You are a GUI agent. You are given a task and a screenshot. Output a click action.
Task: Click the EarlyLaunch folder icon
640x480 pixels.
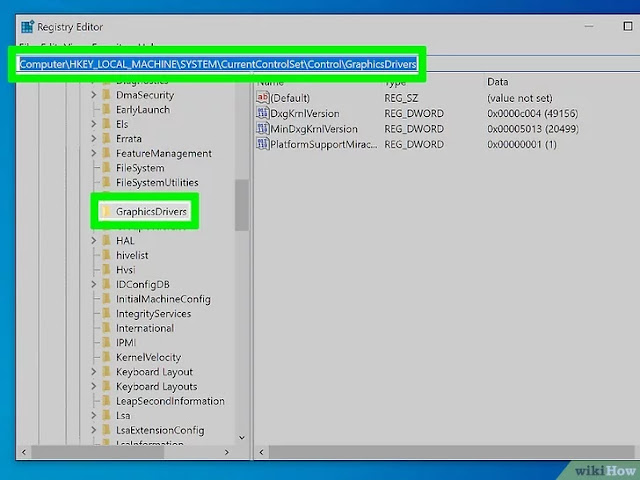click(x=107, y=110)
